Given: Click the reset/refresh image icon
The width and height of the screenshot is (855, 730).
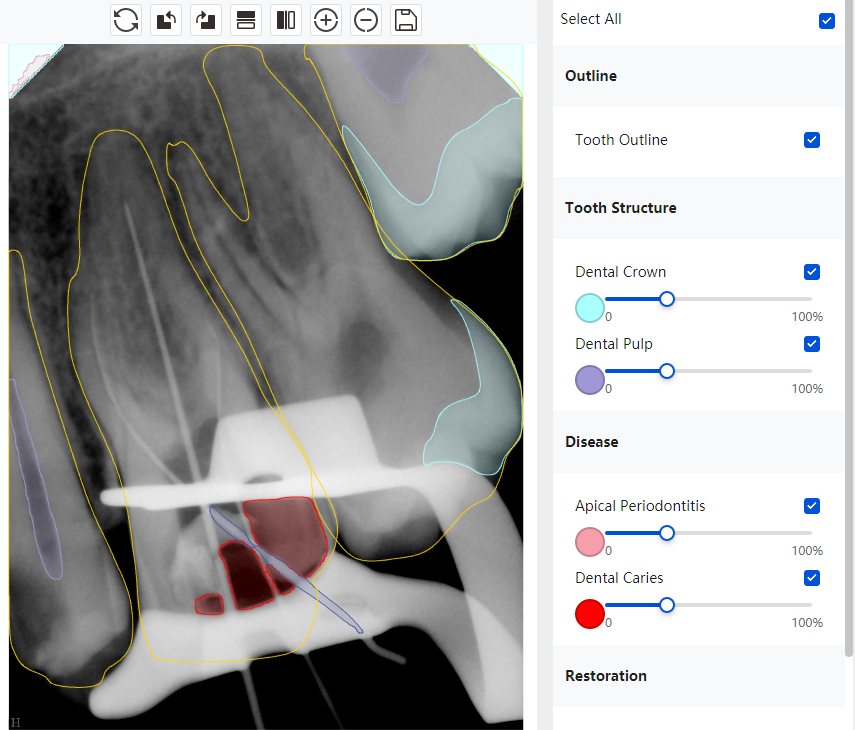Looking at the screenshot, I should pyautogui.click(x=126, y=21).
